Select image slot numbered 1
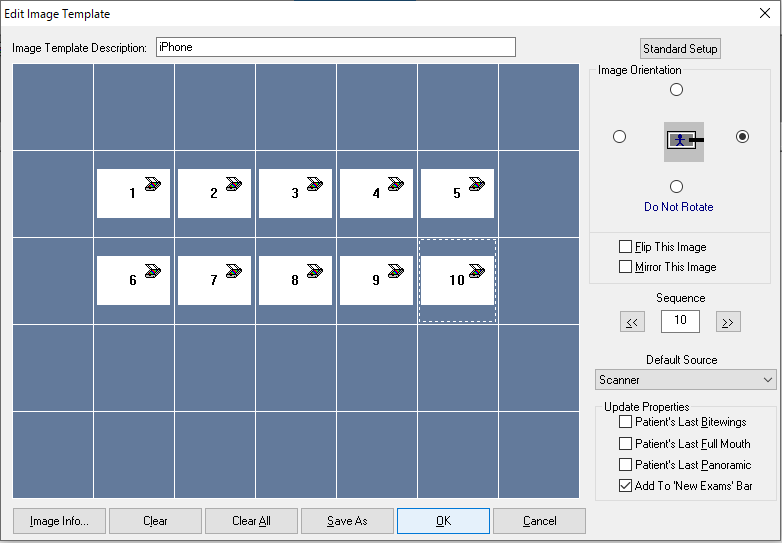Screen dimensions: 782x543 click(133, 193)
